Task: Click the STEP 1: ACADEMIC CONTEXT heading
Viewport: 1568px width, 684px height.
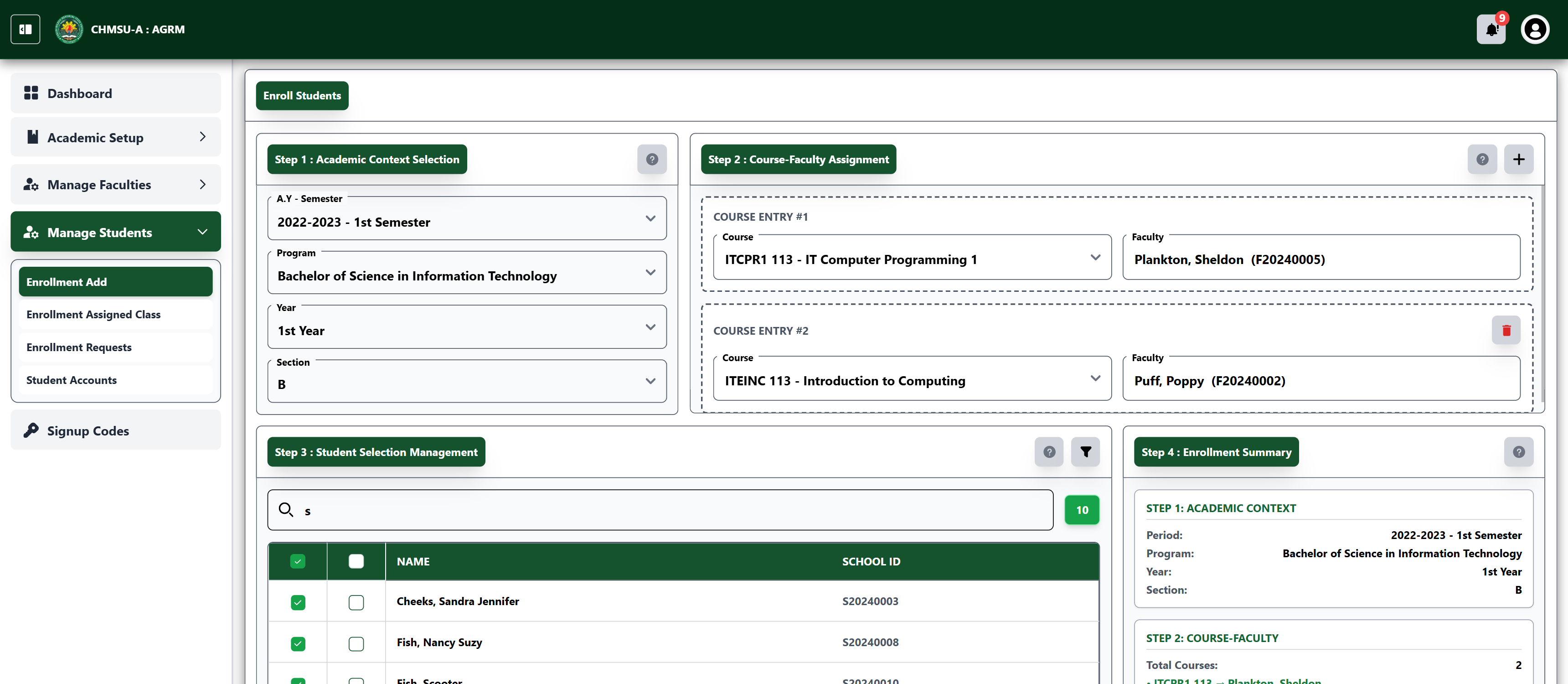Action: click(1221, 508)
